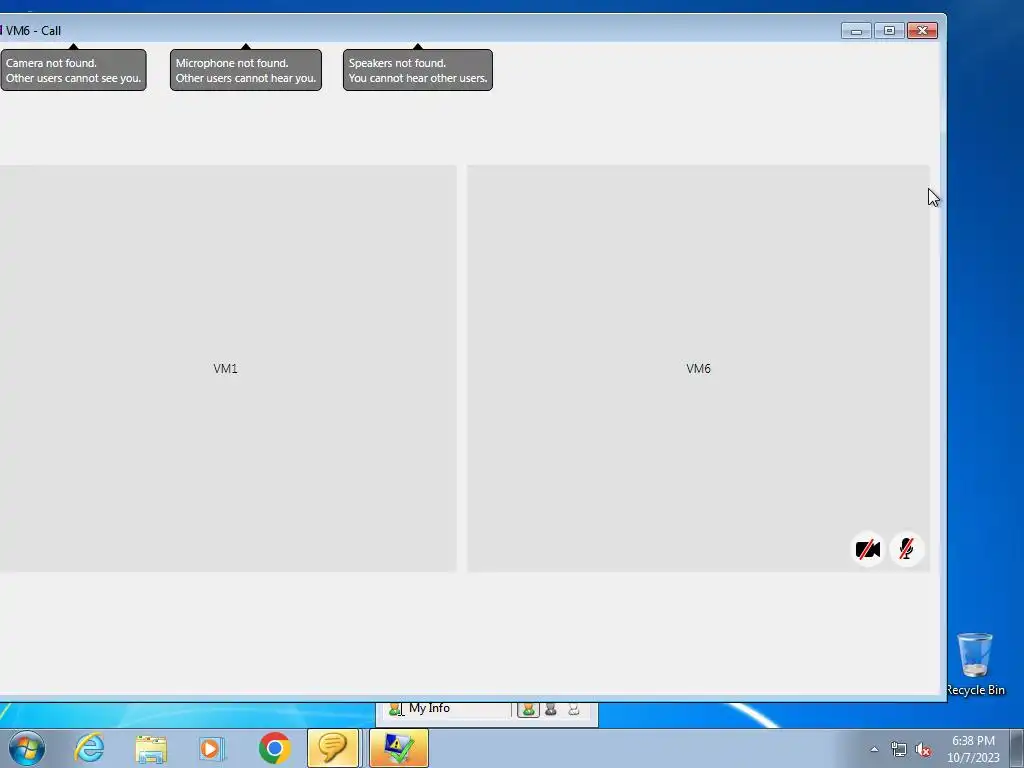Select the green online status icon in messenger window
Viewport: 1024px width, 768px height.
pyautogui.click(x=528, y=709)
